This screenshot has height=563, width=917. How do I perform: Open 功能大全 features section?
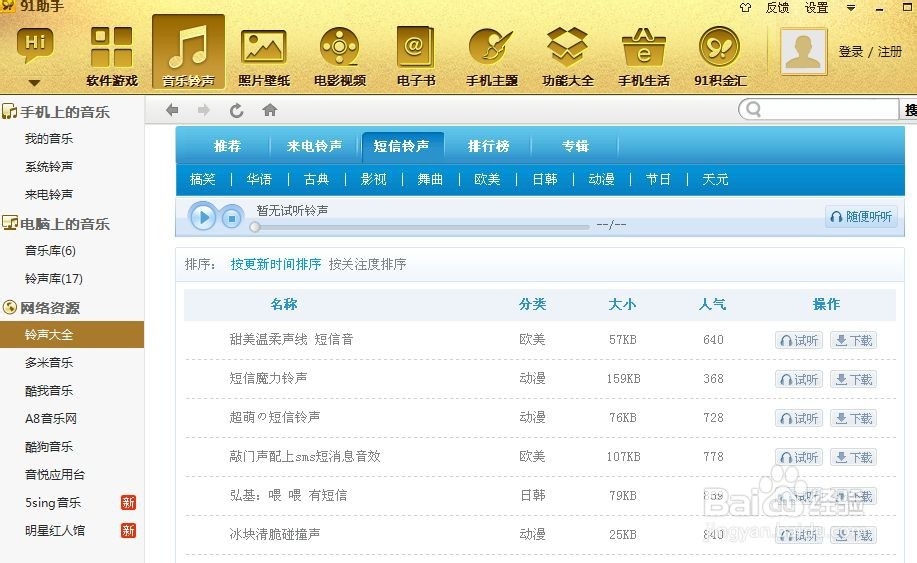click(568, 57)
